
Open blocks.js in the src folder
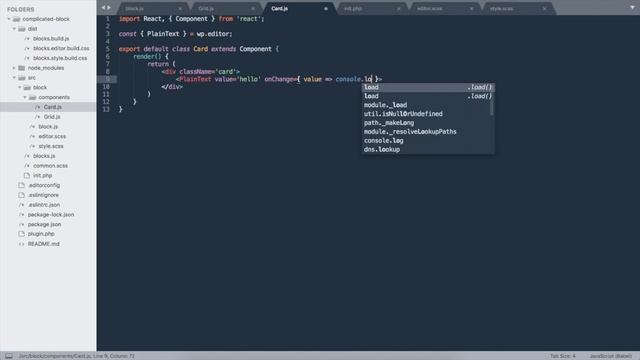pos(44,156)
